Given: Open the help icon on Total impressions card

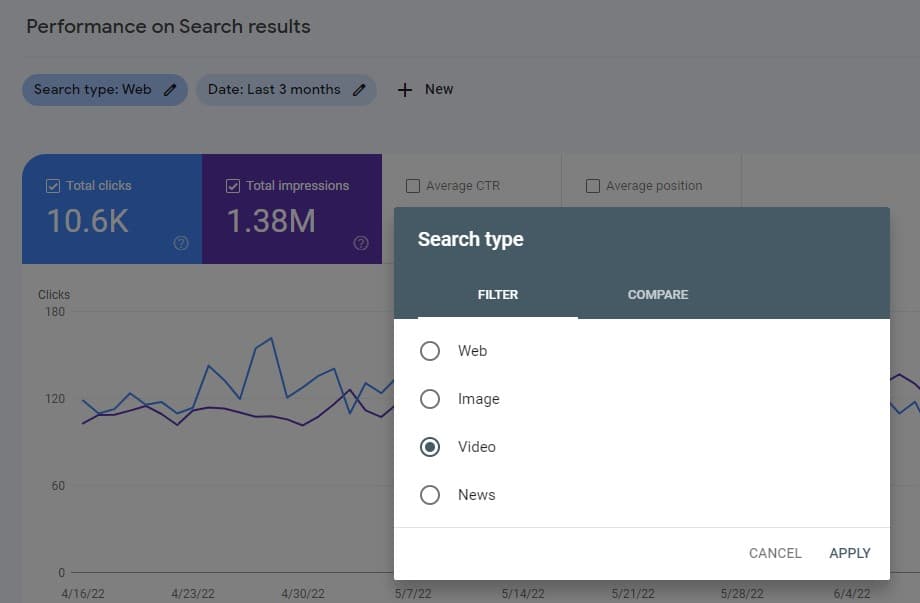Looking at the screenshot, I should [x=360, y=242].
